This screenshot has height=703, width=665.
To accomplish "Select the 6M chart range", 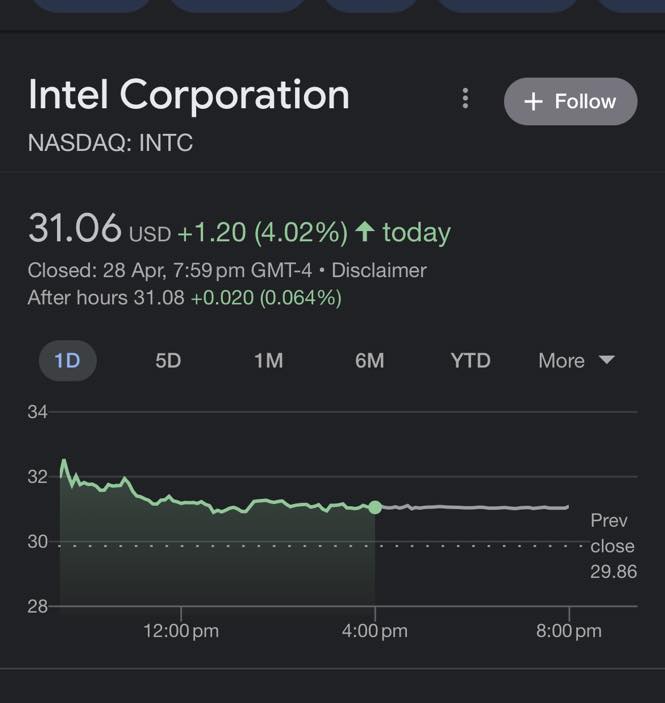I will coord(369,361).
